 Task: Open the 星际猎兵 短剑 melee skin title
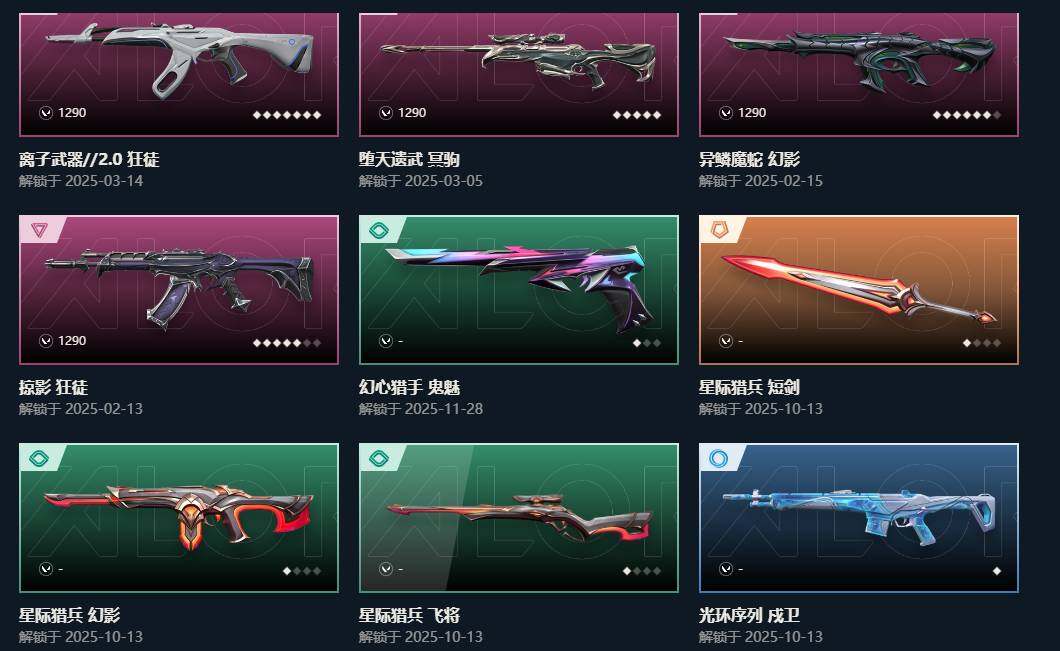coord(749,387)
